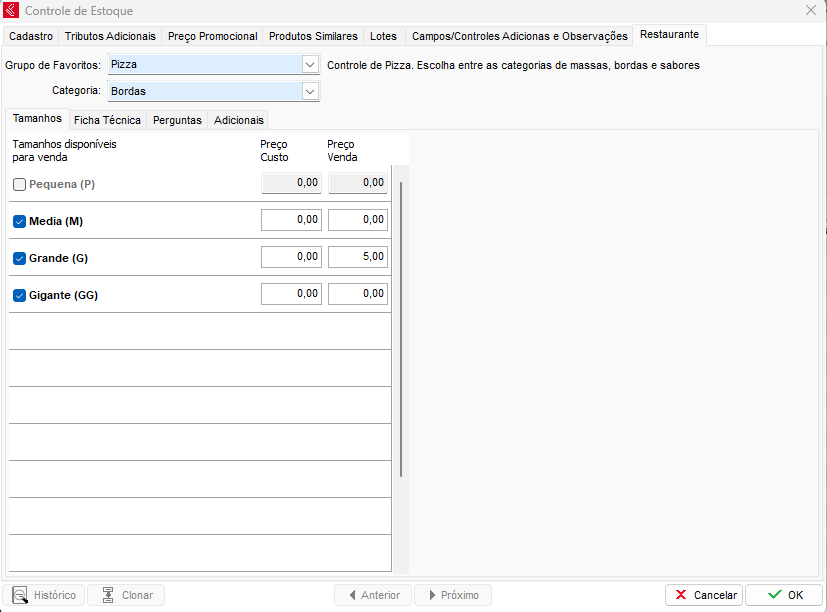Go to Próximo record arrow

431,595
